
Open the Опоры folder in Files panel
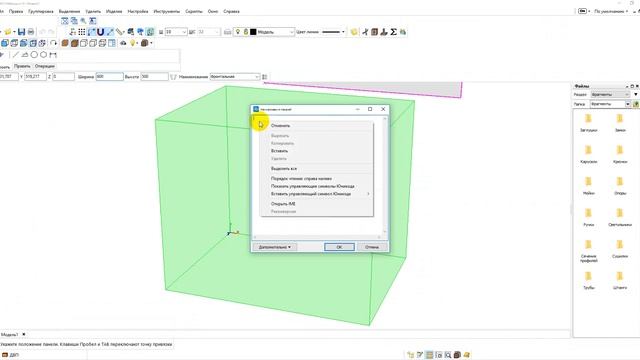point(620,186)
